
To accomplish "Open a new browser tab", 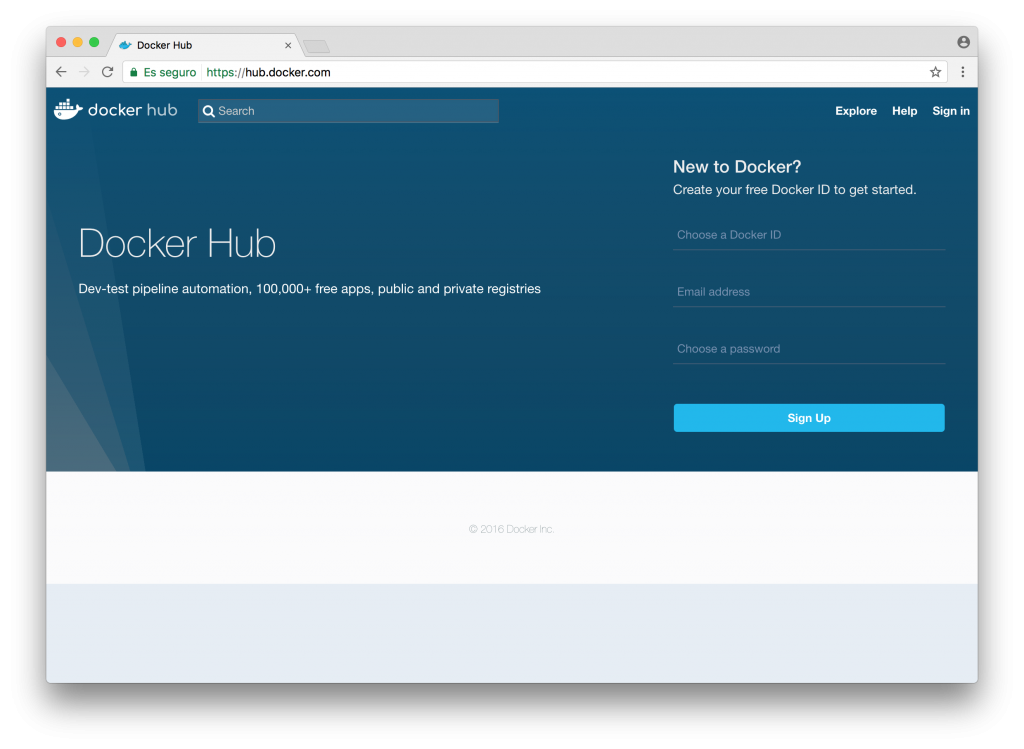I will 317,46.
